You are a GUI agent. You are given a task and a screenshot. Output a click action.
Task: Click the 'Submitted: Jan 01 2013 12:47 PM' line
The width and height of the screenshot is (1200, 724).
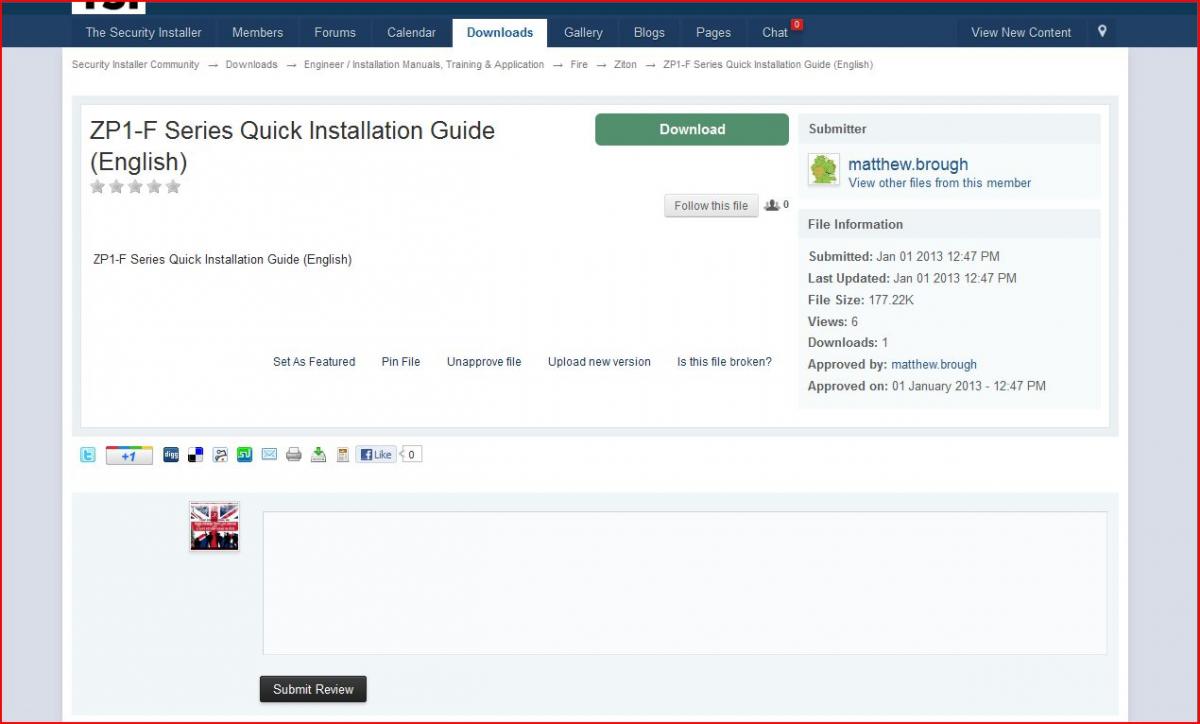point(904,257)
